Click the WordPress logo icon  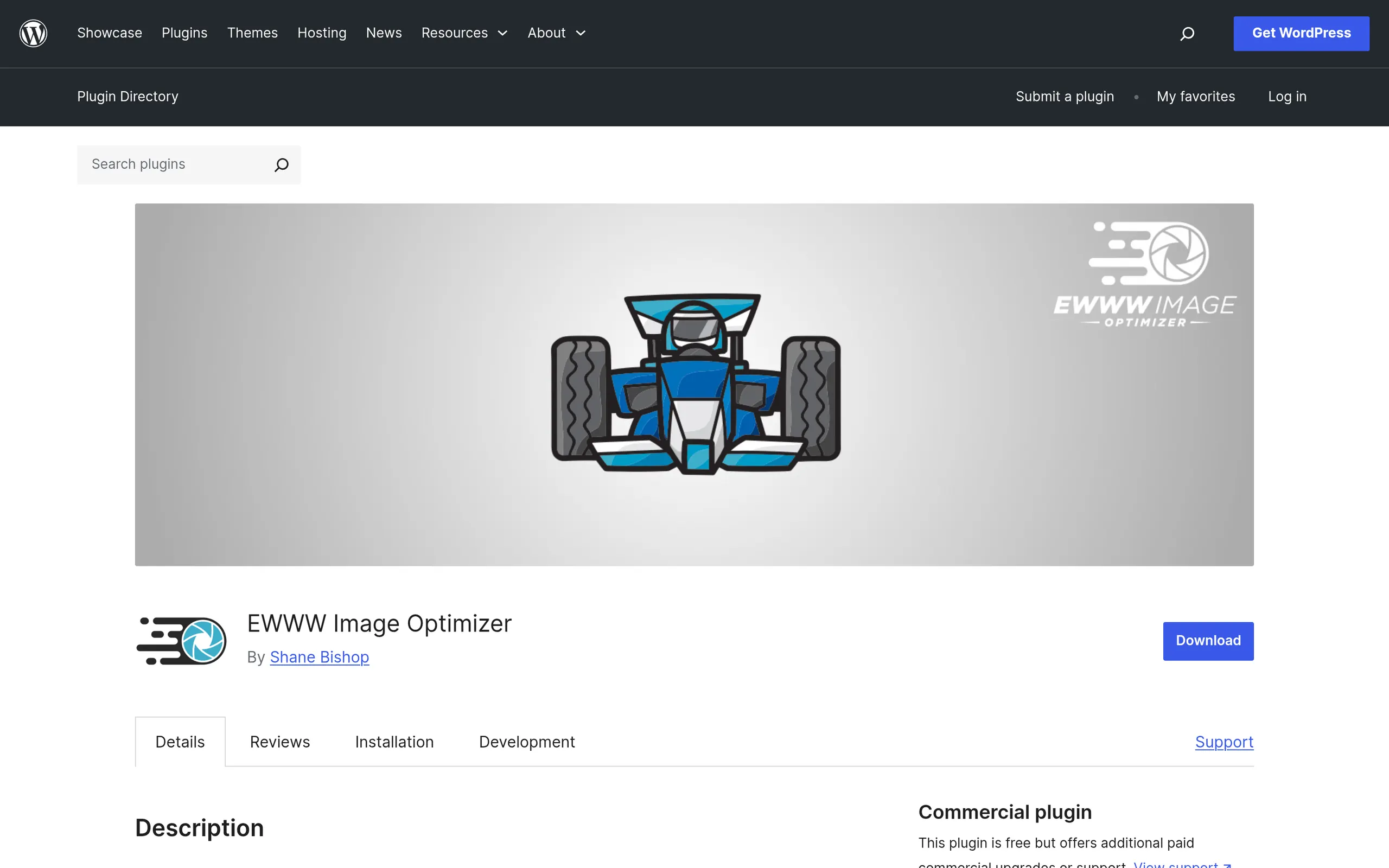(33, 33)
